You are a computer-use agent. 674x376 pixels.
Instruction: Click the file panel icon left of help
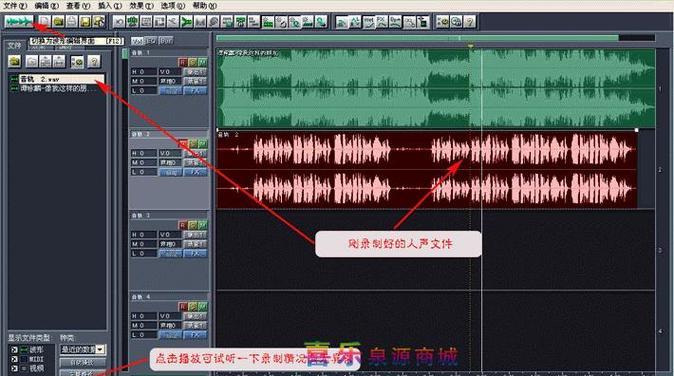coord(77,61)
